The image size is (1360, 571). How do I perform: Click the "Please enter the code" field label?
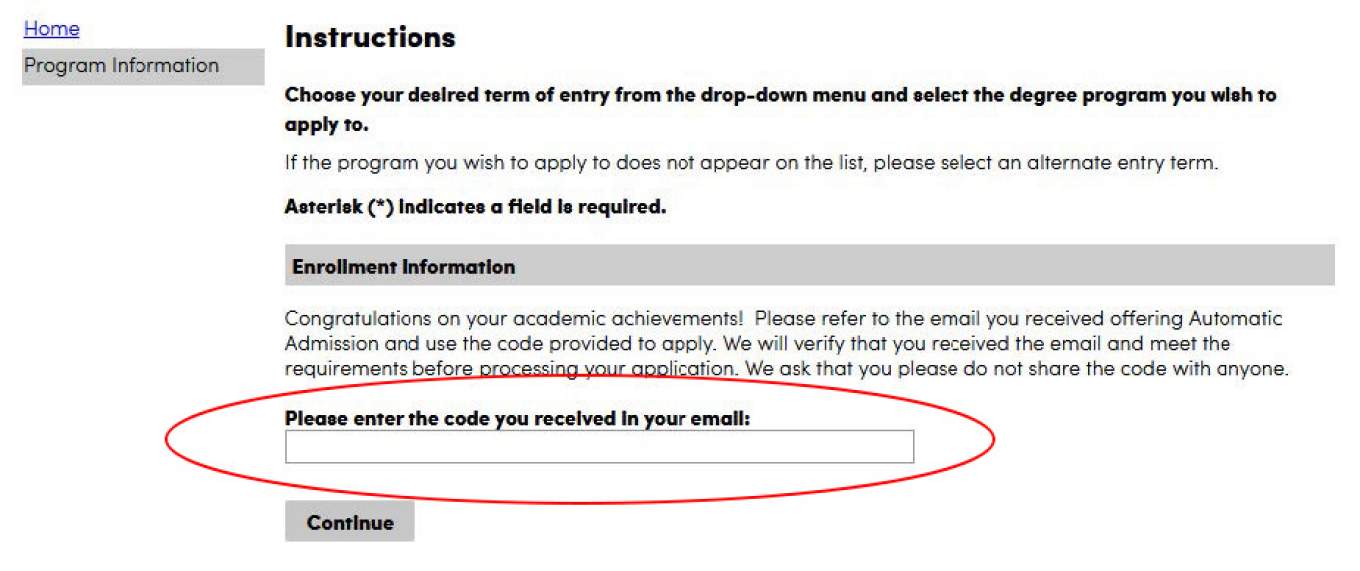(x=517, y=419)
